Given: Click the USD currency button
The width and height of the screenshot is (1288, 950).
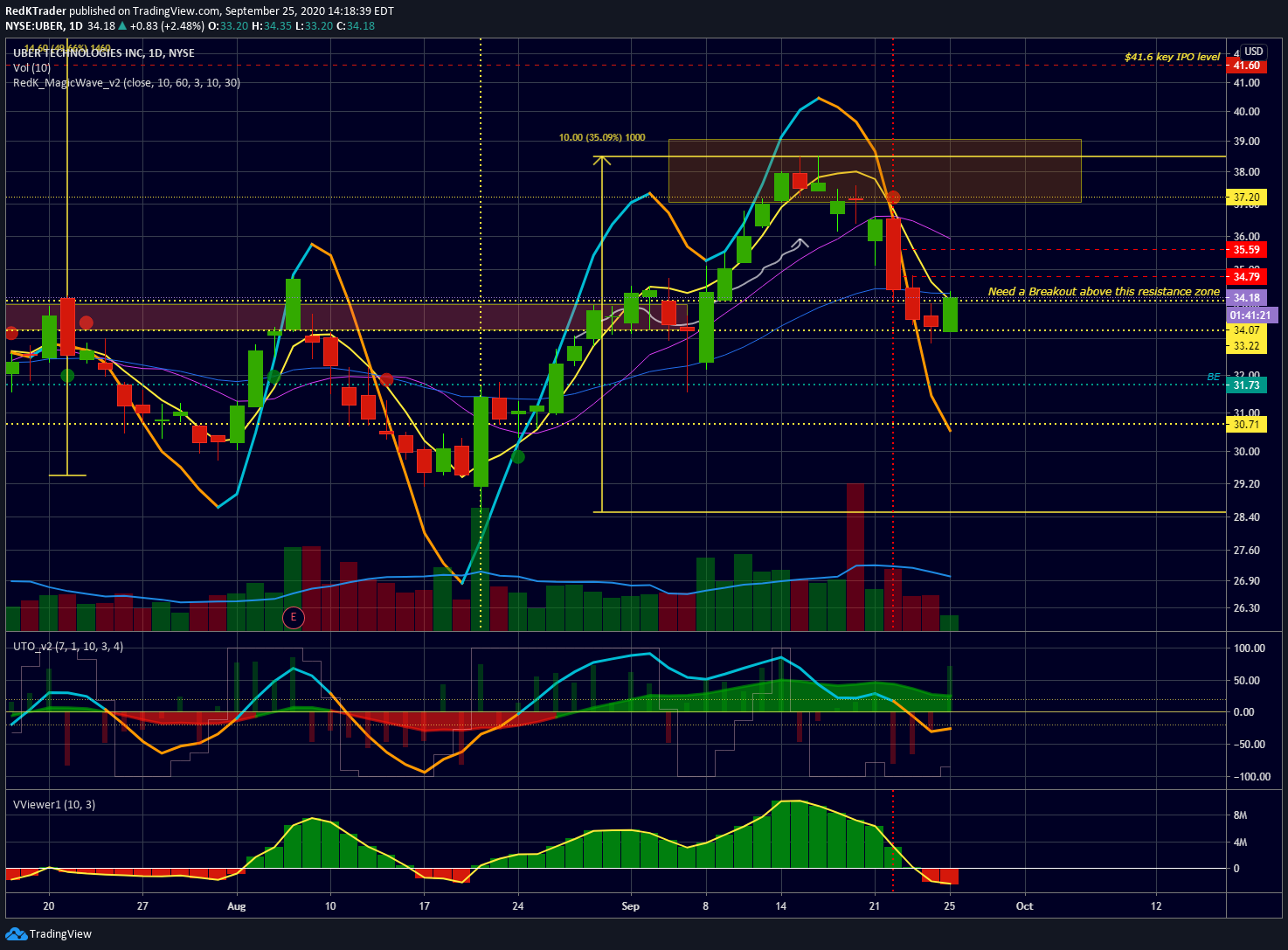Looking at the screenshot, I should pyautogui.click(x=1254, y=52).
